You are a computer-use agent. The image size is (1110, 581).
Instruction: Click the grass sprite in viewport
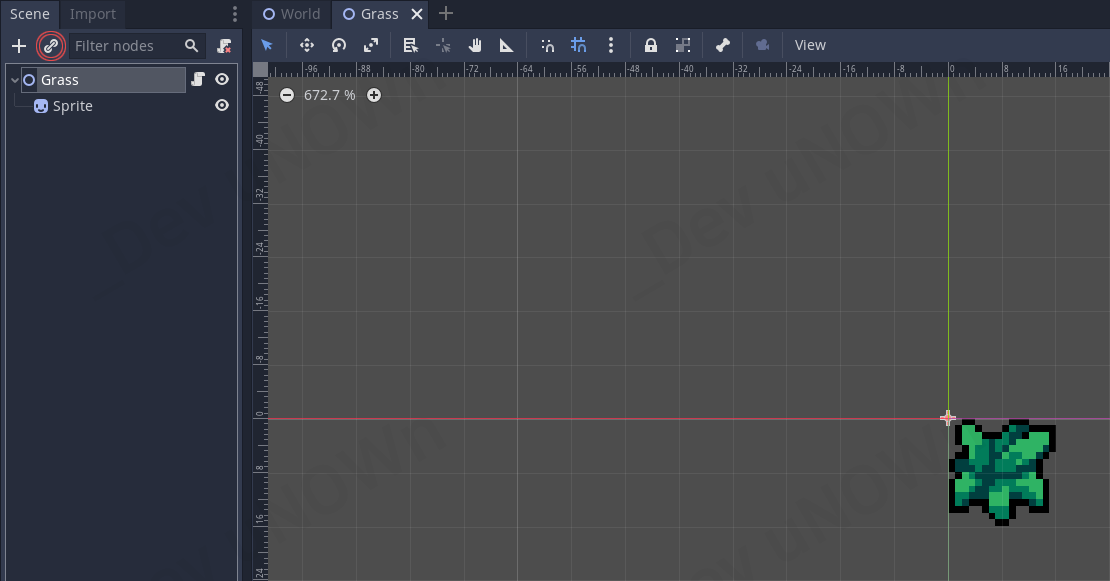pyautogui.click(x=1002, y=471)
